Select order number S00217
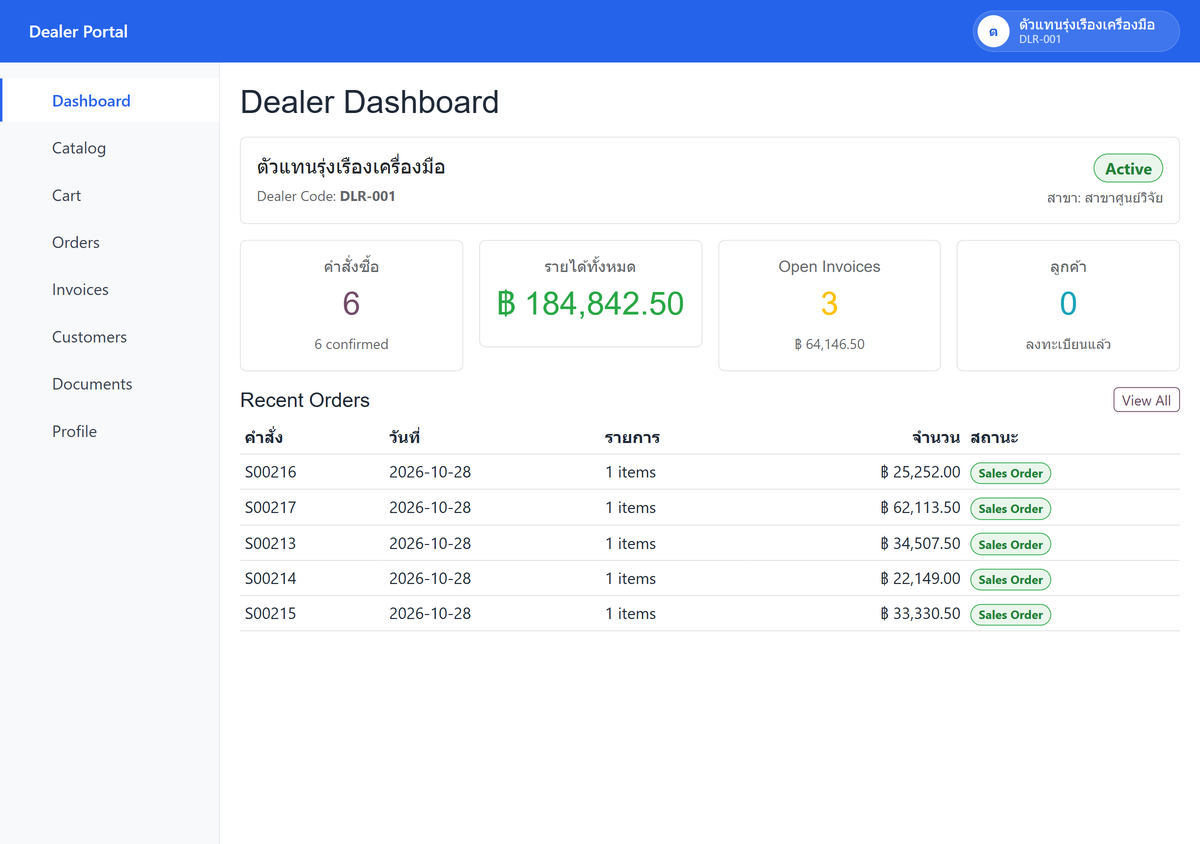Viewport: 1200px width, 844px height. pos(271,508)
